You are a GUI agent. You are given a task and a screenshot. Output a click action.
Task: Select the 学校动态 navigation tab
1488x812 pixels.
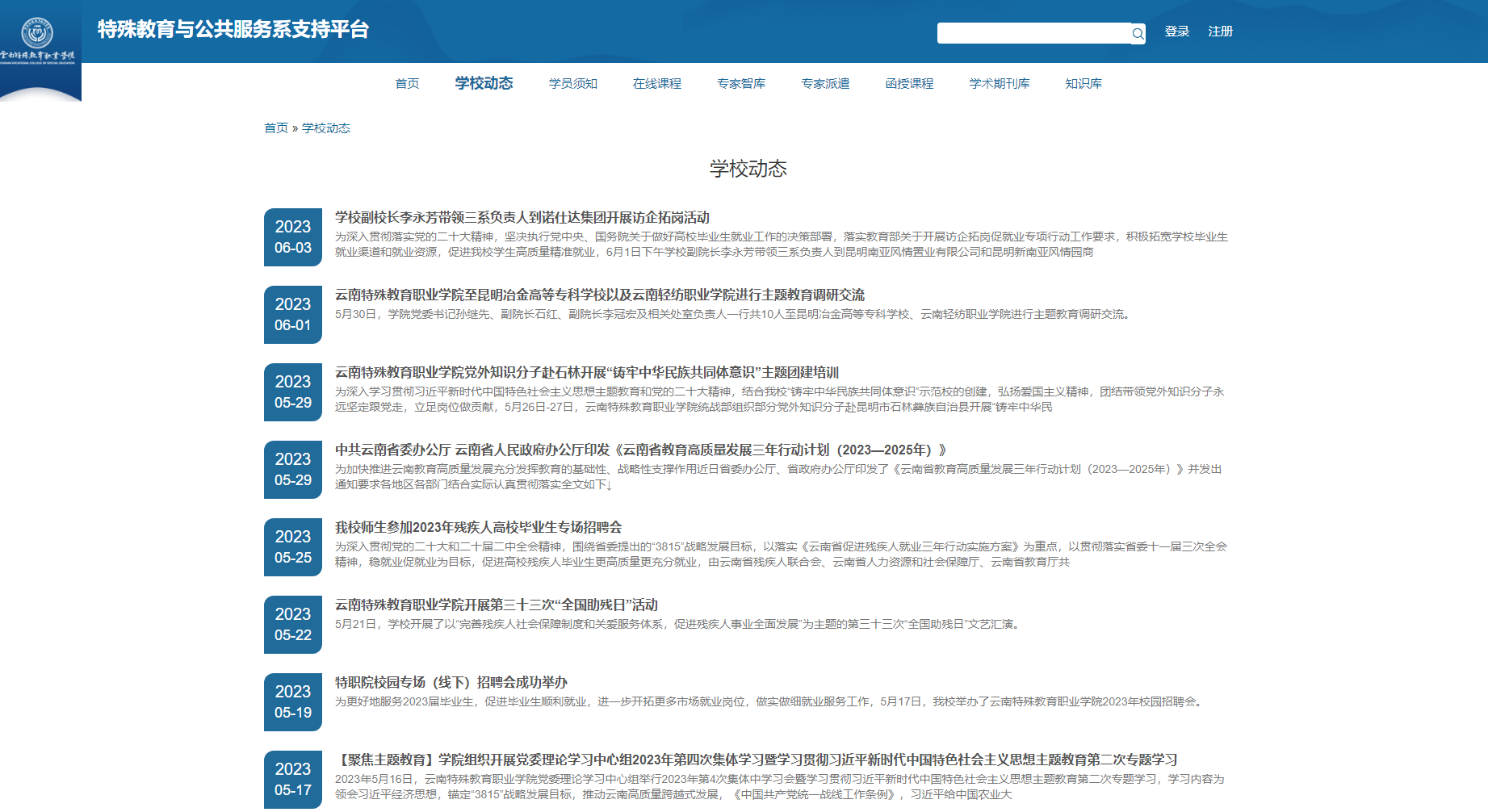484,83
